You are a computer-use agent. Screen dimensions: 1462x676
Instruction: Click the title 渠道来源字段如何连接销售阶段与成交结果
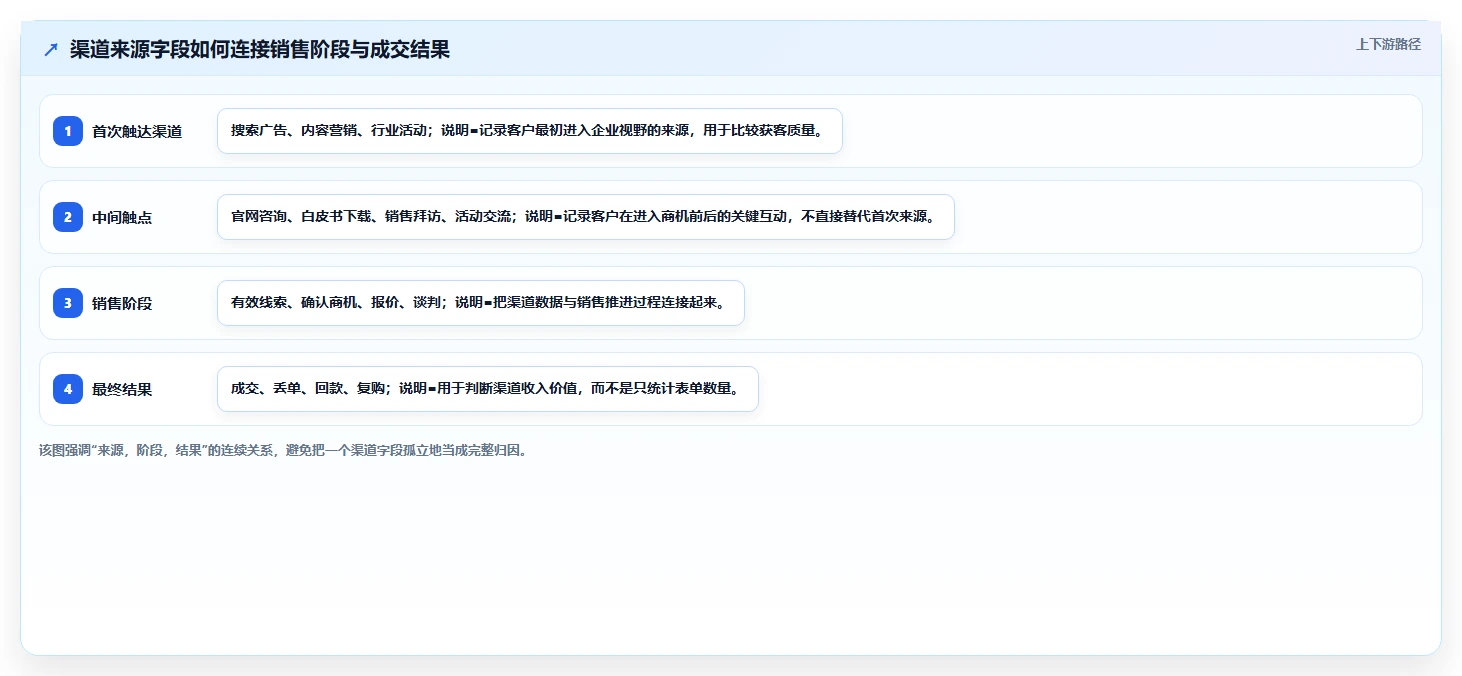260,50
